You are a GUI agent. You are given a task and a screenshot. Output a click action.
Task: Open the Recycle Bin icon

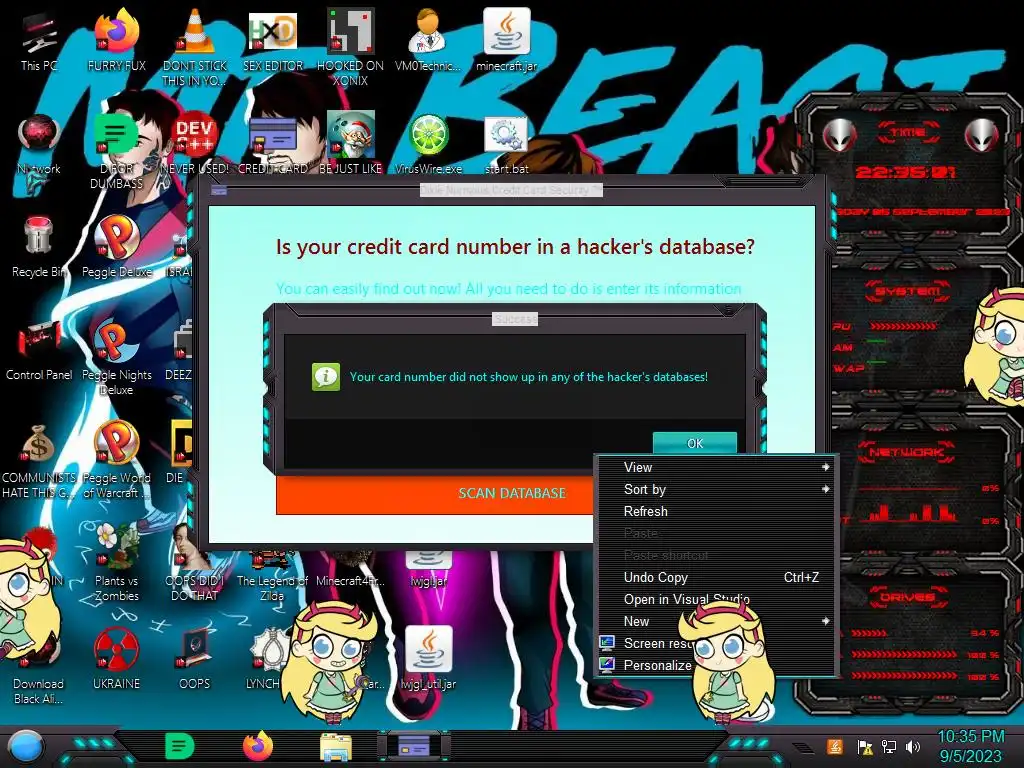(39, 247)
